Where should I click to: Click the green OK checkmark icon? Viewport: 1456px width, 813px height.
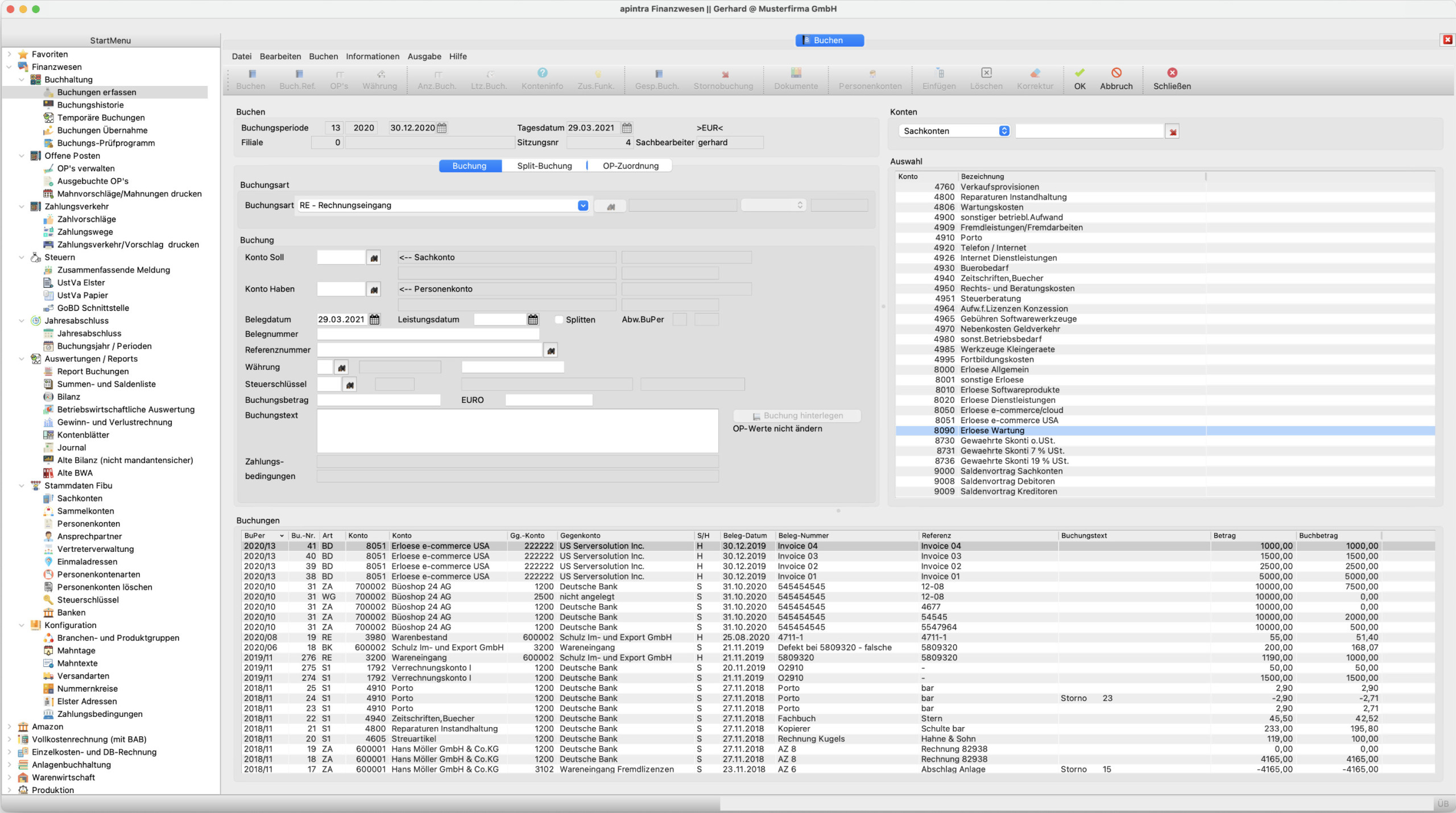coord(1079,73)
